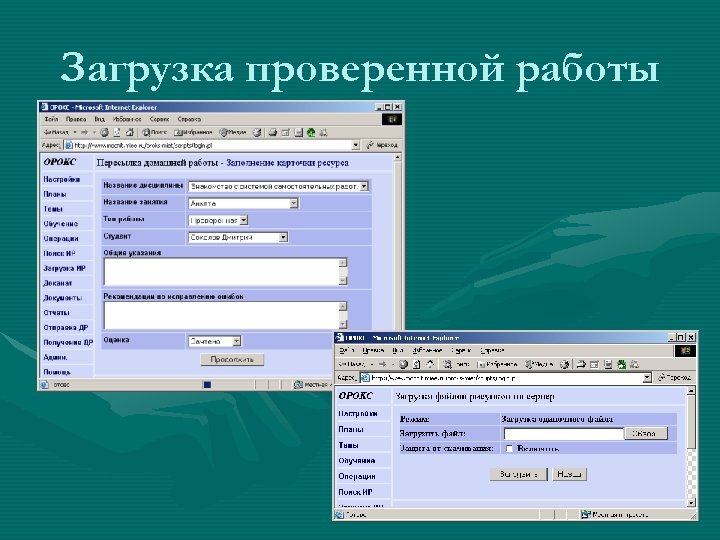720x540 pixels.
Task: Click lower window vertical scrollbar down arrow
Action: pyautogui.click(x=692, y=502)
